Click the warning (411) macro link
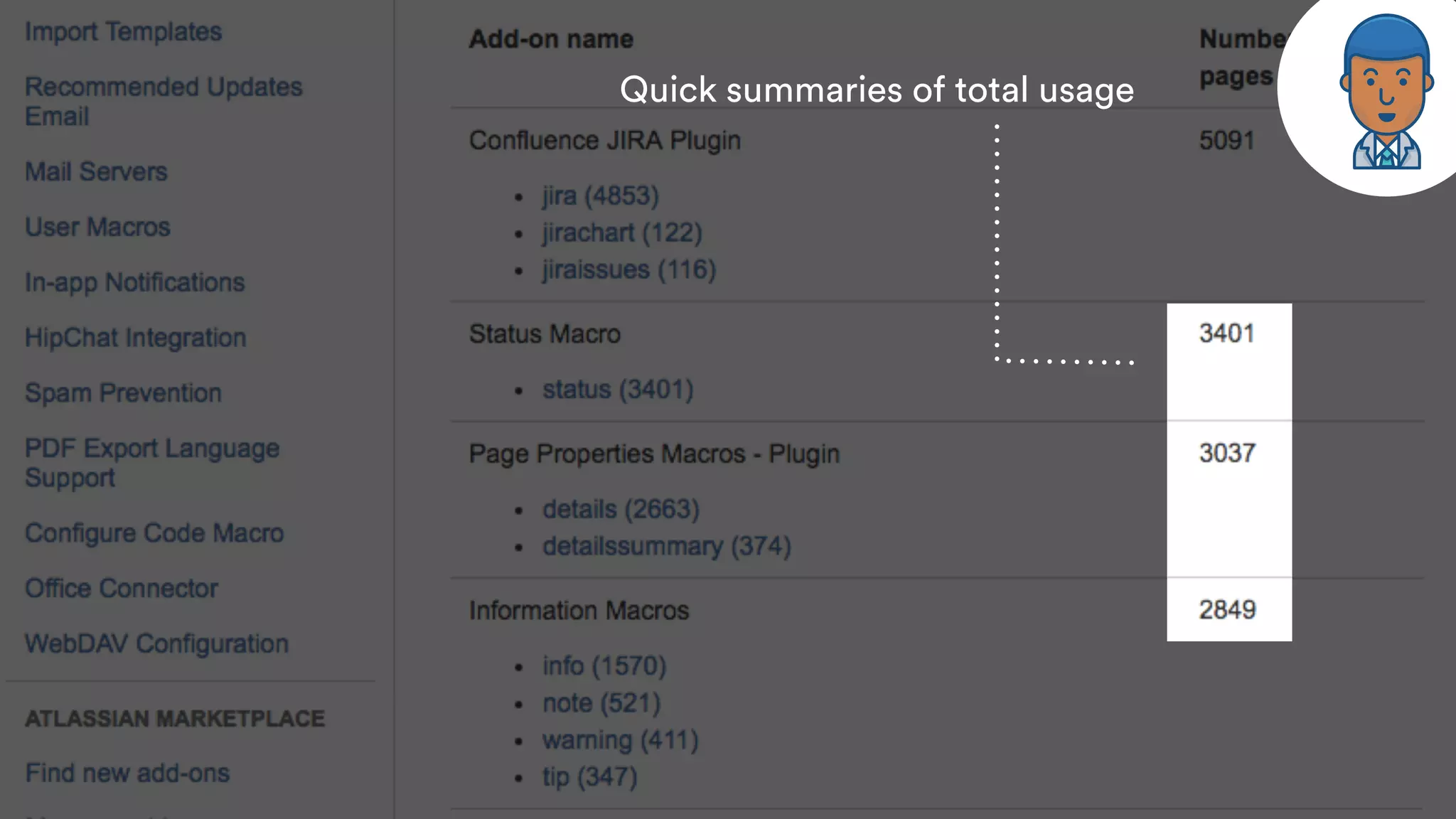The width and height of the screenshot is (1456, 819). tap(620, 740)
